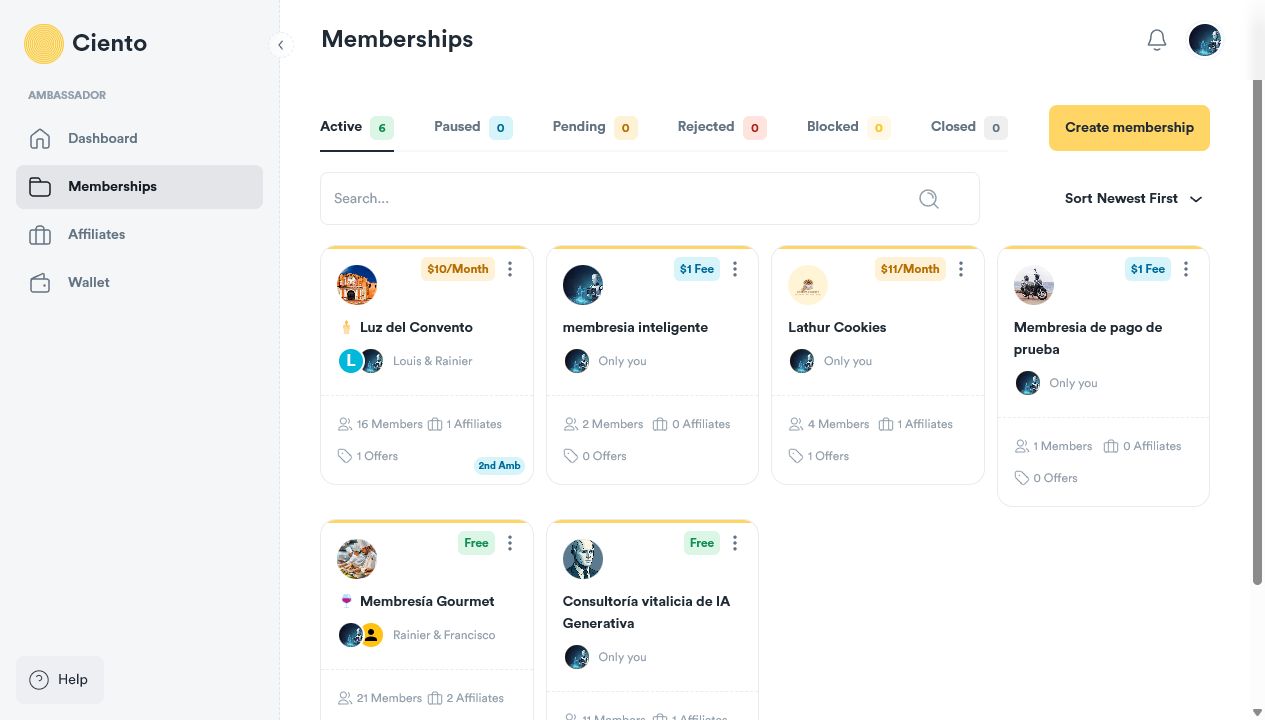Open the Membresía Gourmet card title
The height and width of the screenshot is (720, 1265).
(x=427, y=601)
